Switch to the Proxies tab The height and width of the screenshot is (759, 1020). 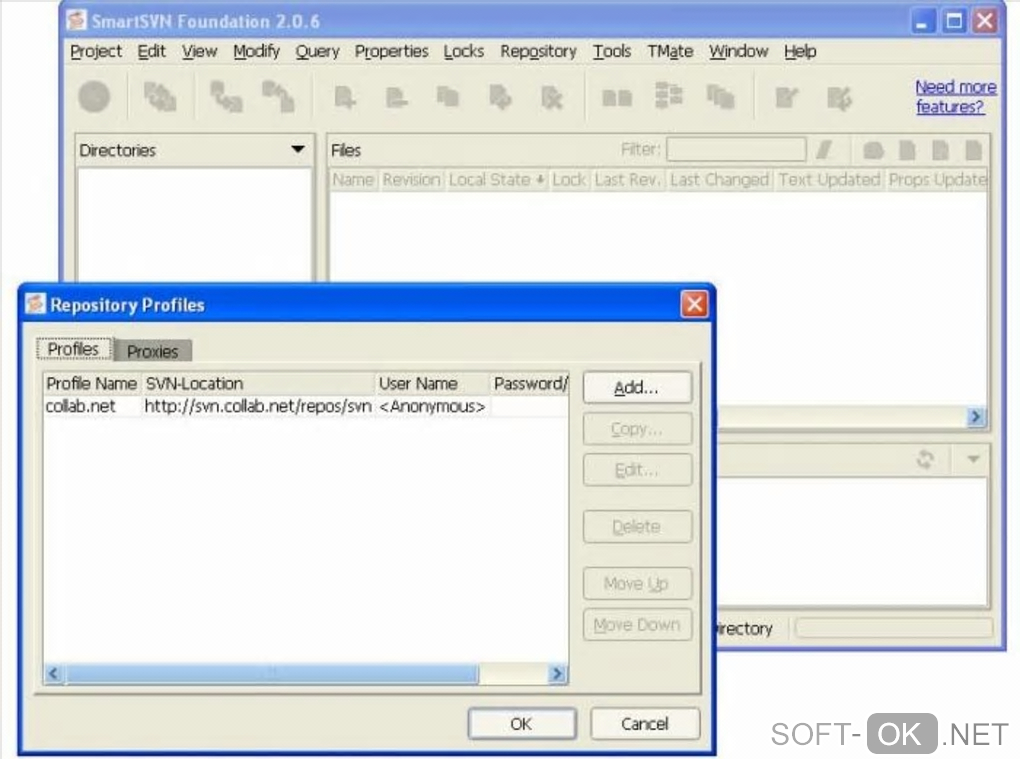(x=153, y=351)
